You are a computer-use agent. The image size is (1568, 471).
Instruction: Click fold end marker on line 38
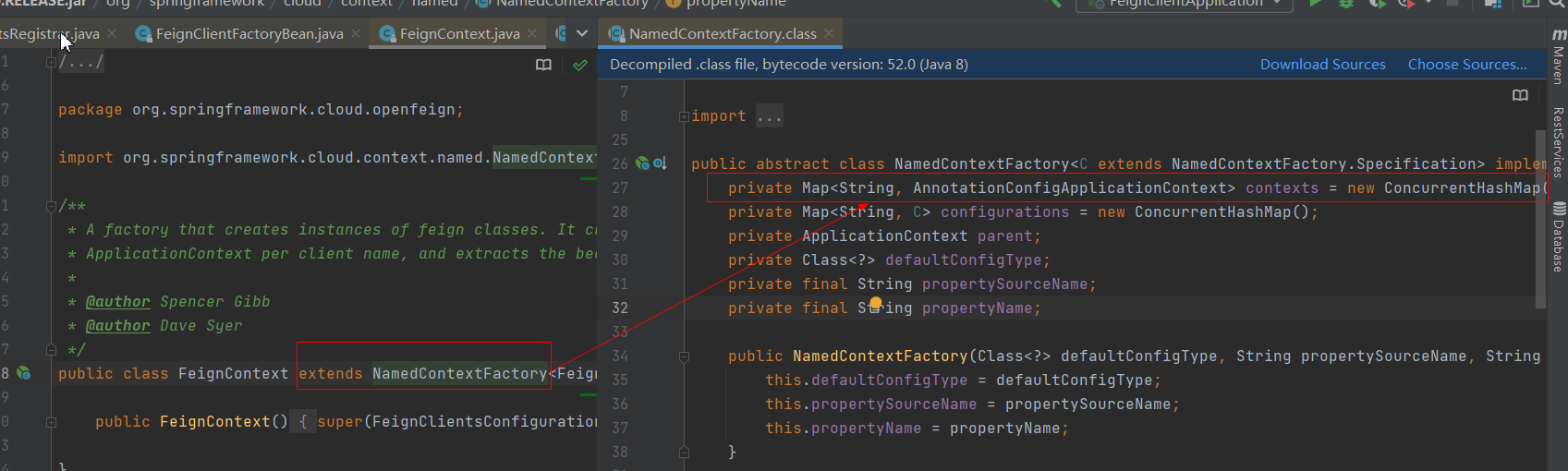tap(684, 453)
